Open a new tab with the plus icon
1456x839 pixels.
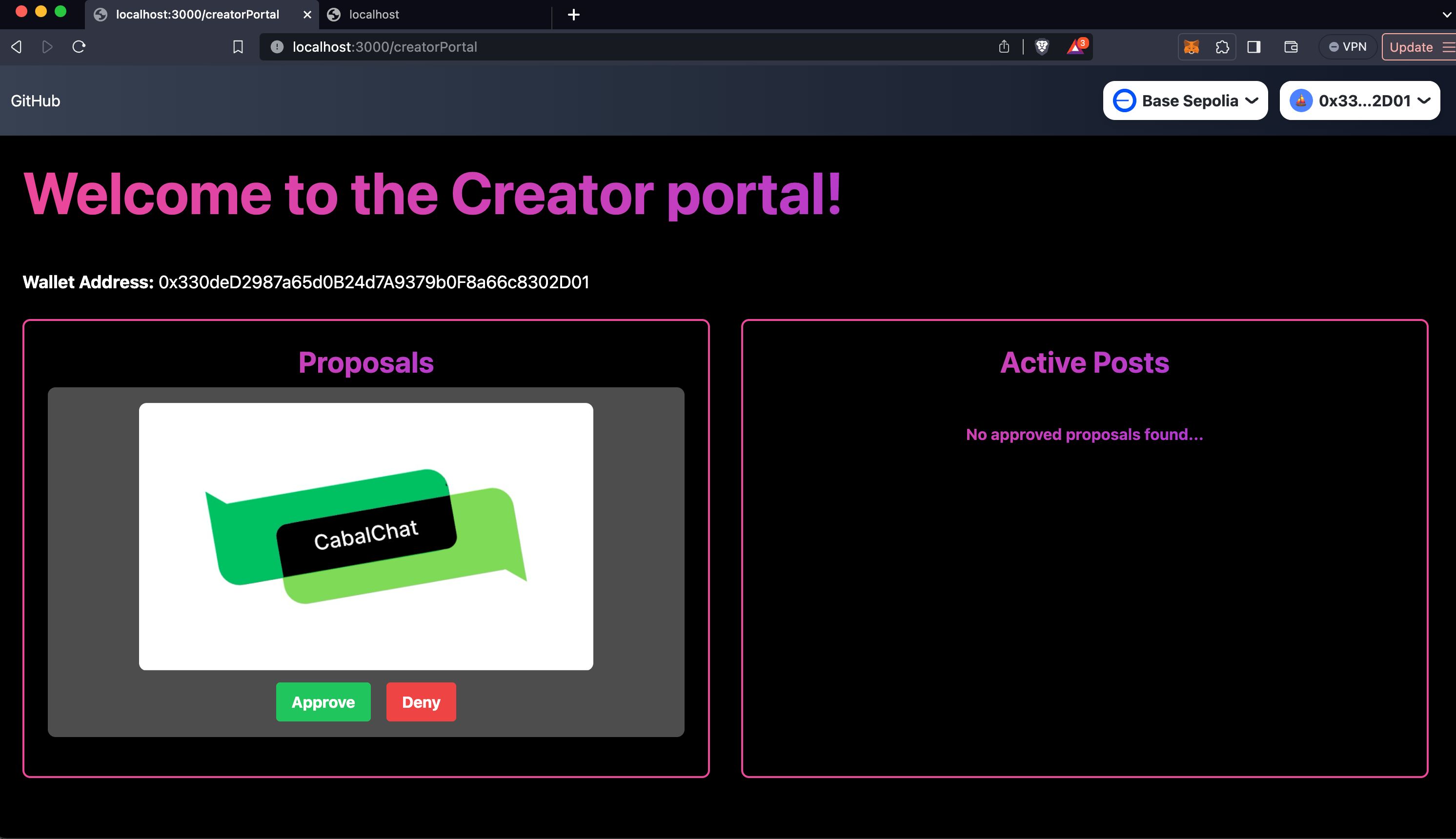[x=573, y=15]
